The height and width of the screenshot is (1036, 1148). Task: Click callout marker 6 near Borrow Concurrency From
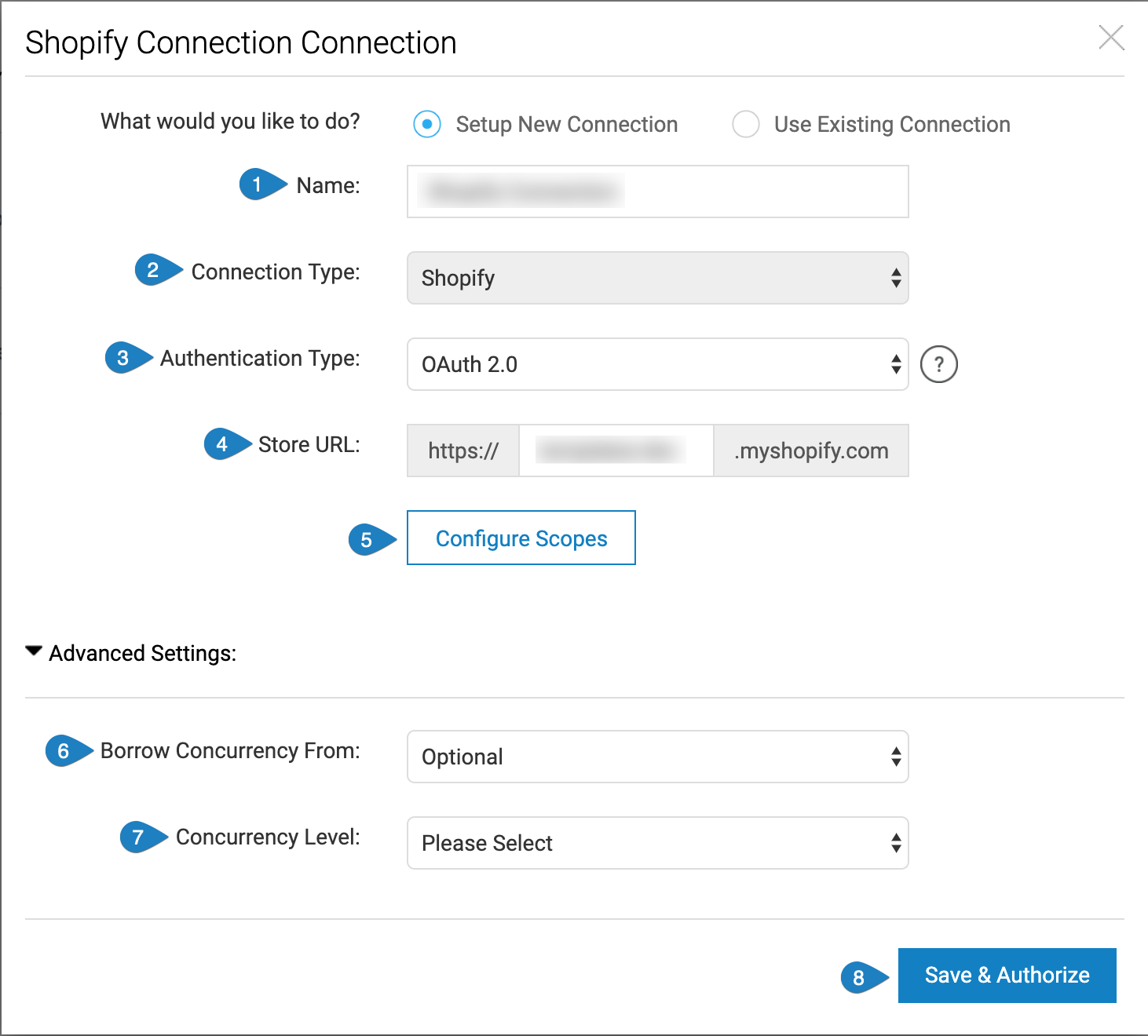coord(64,751)
